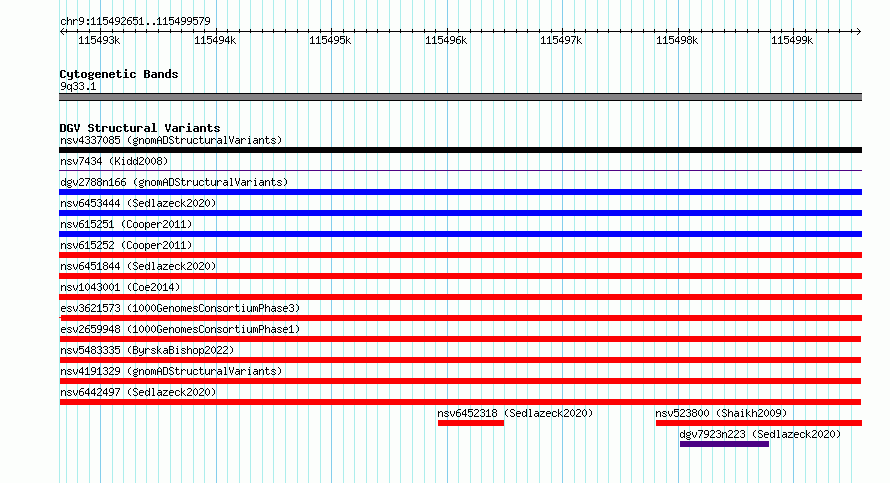Click the DGV Structural Variants track title
This screenshot has height=483, width=890.
(140, 128)
